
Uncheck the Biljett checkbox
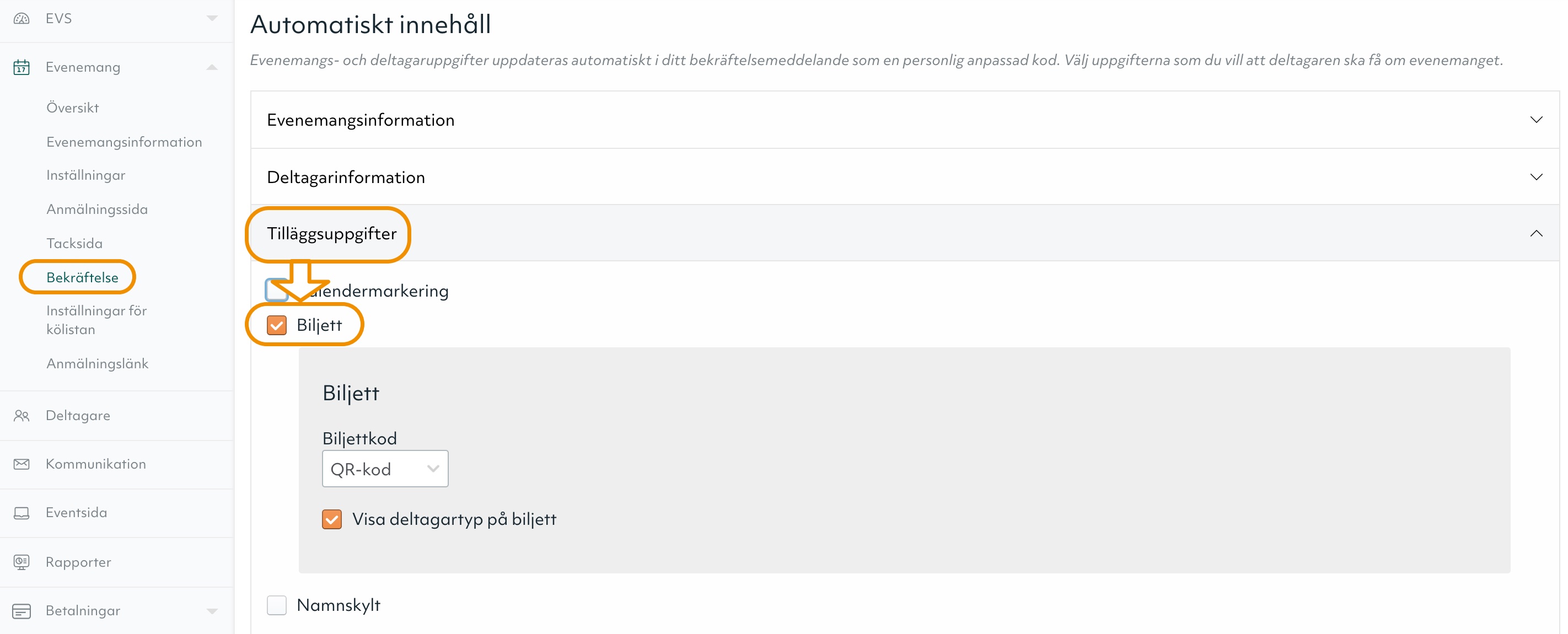277,325
